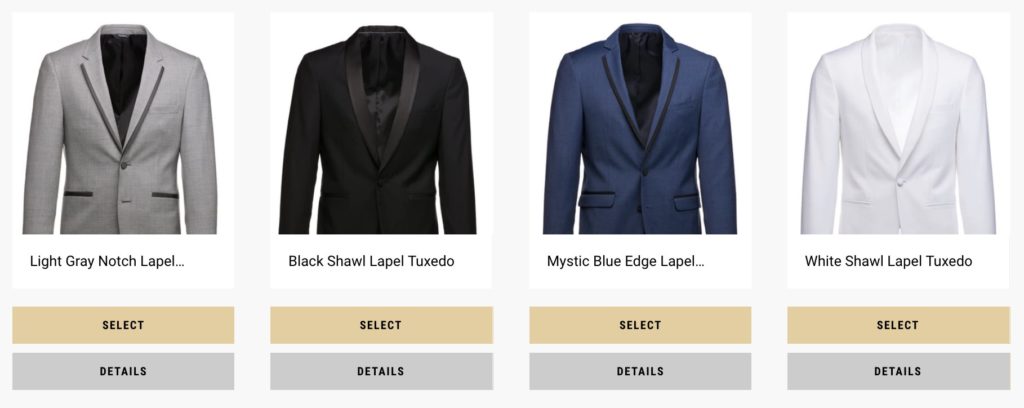The height and width of the screenshot is (408, 1024).
Task: Click the Mystic Blue Edge Lapel title text
Action: (x=625, y=262)
